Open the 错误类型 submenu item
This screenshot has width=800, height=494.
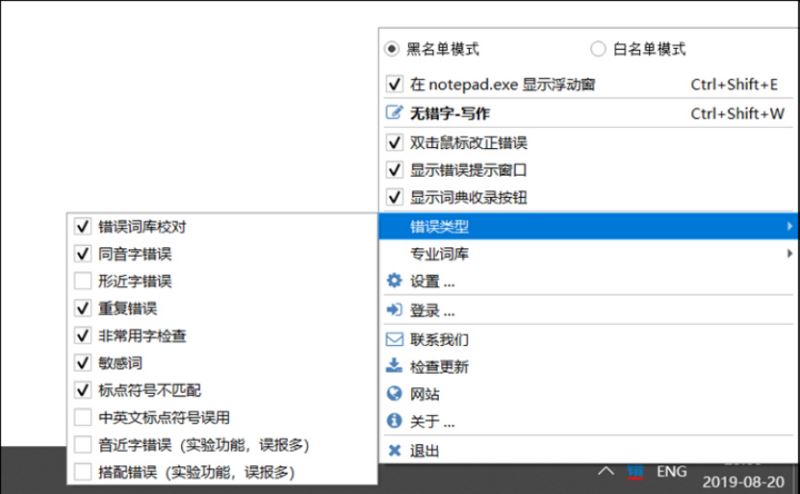[x=588, y=226]
